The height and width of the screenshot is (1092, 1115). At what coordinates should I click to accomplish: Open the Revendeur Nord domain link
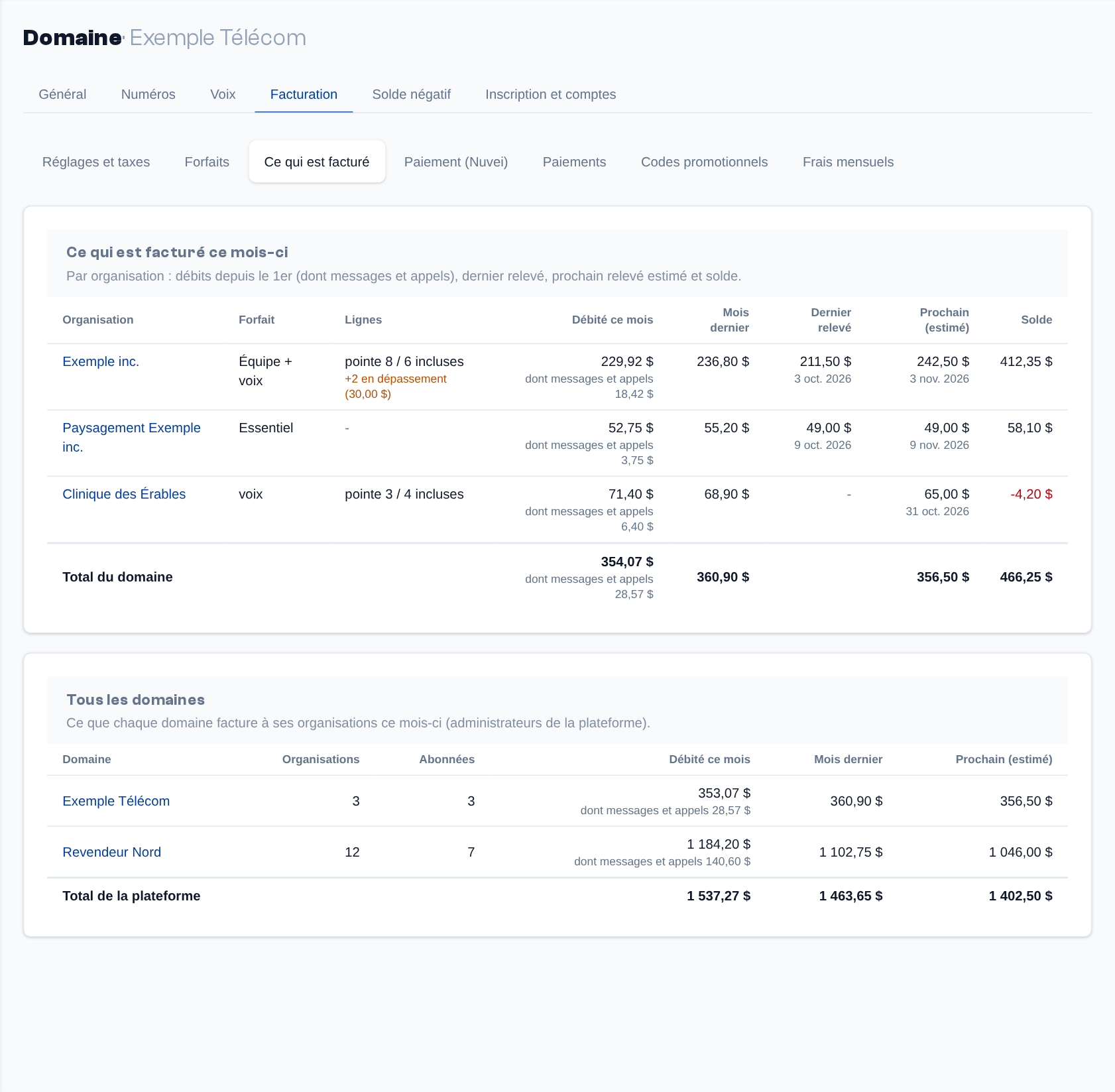coord(111,852)
